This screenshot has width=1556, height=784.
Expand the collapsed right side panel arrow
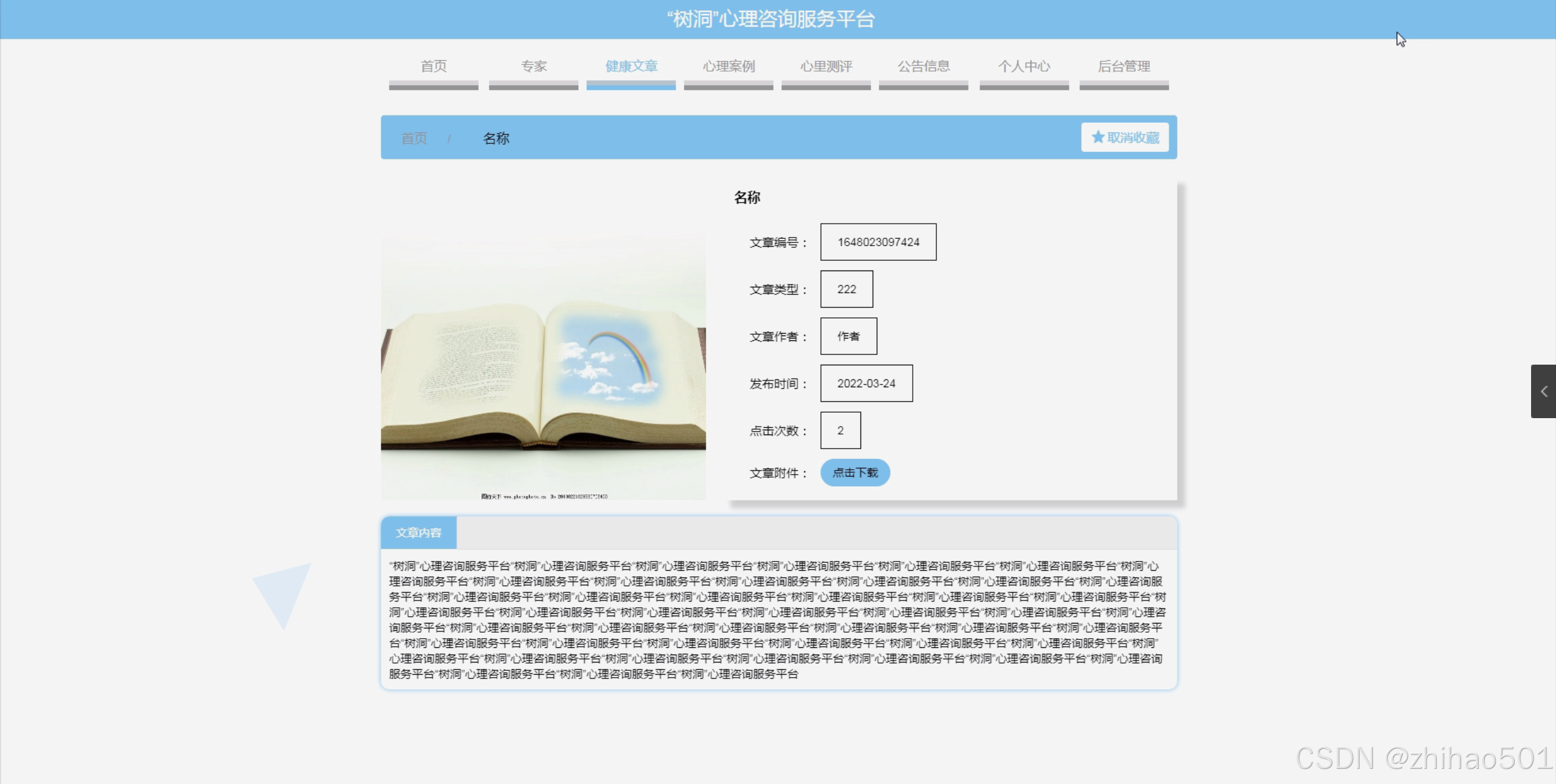coord(1543,391)
